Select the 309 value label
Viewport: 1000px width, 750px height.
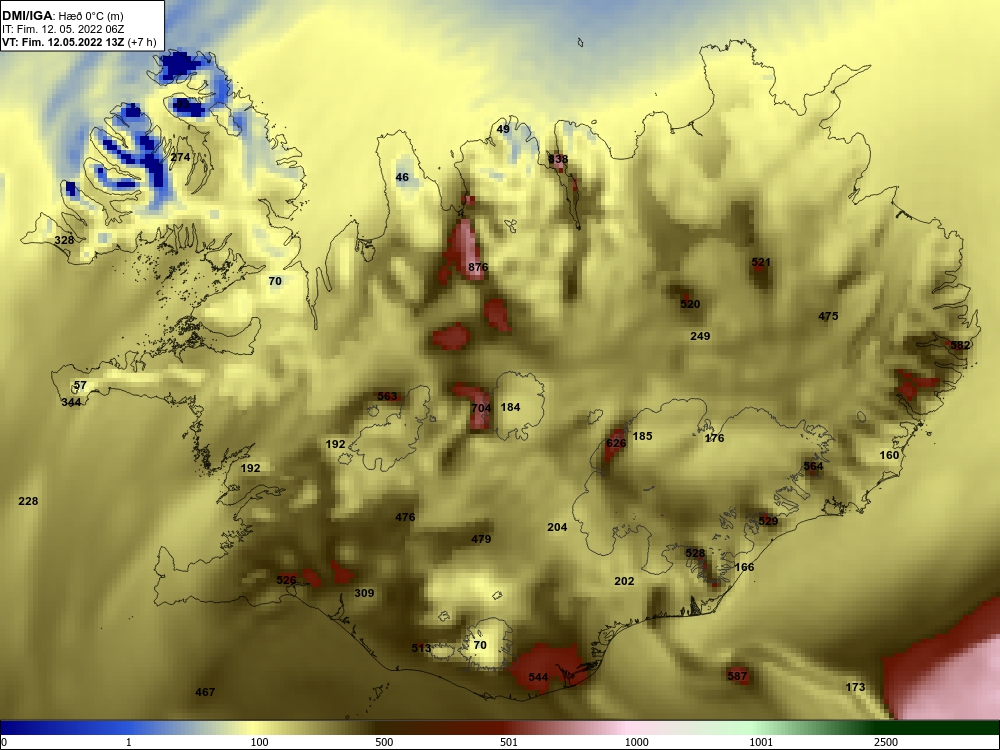coord(364,593)
